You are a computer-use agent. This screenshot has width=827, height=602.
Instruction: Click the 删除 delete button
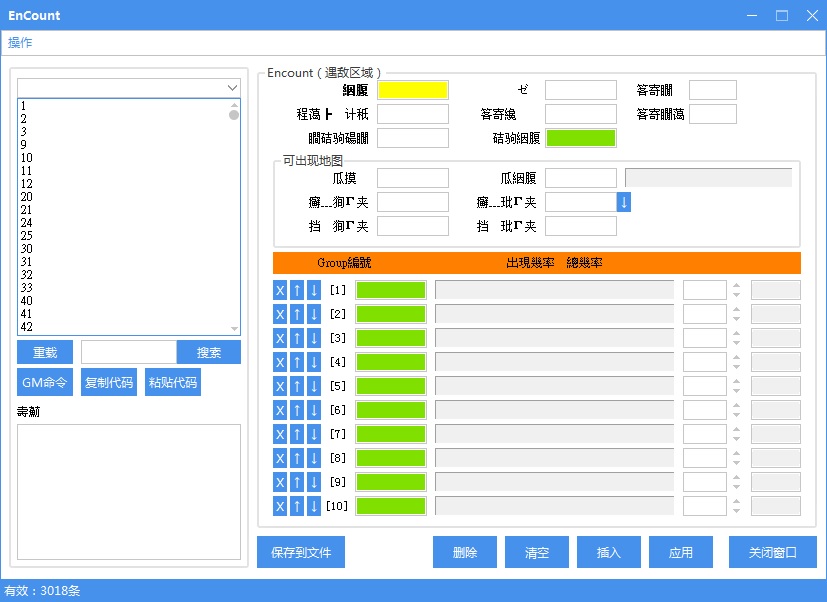(465, 552)
